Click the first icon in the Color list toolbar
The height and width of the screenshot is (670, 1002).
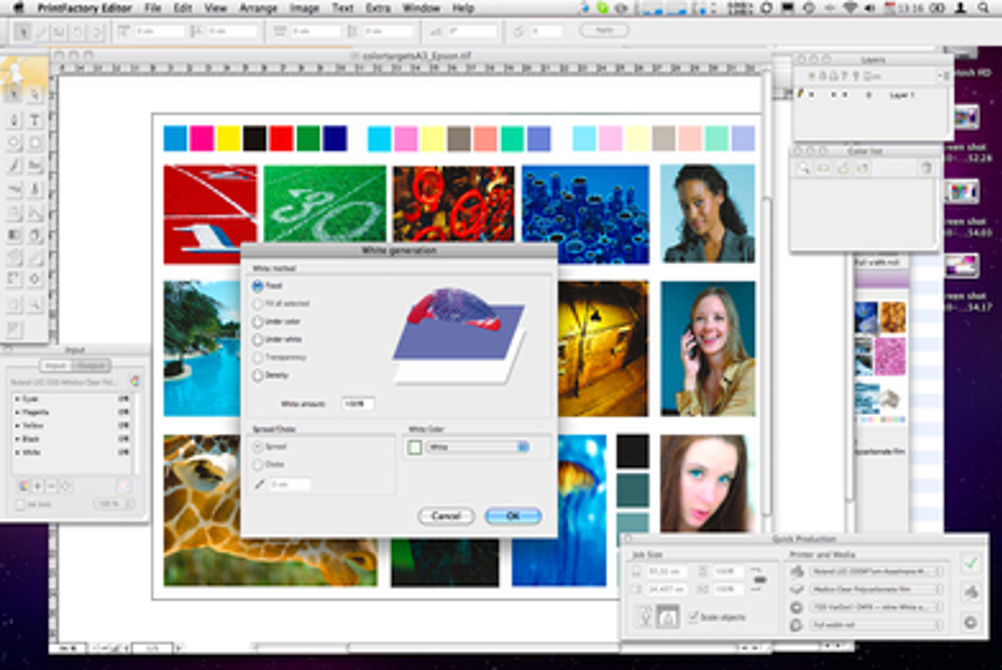coord(804,168)
